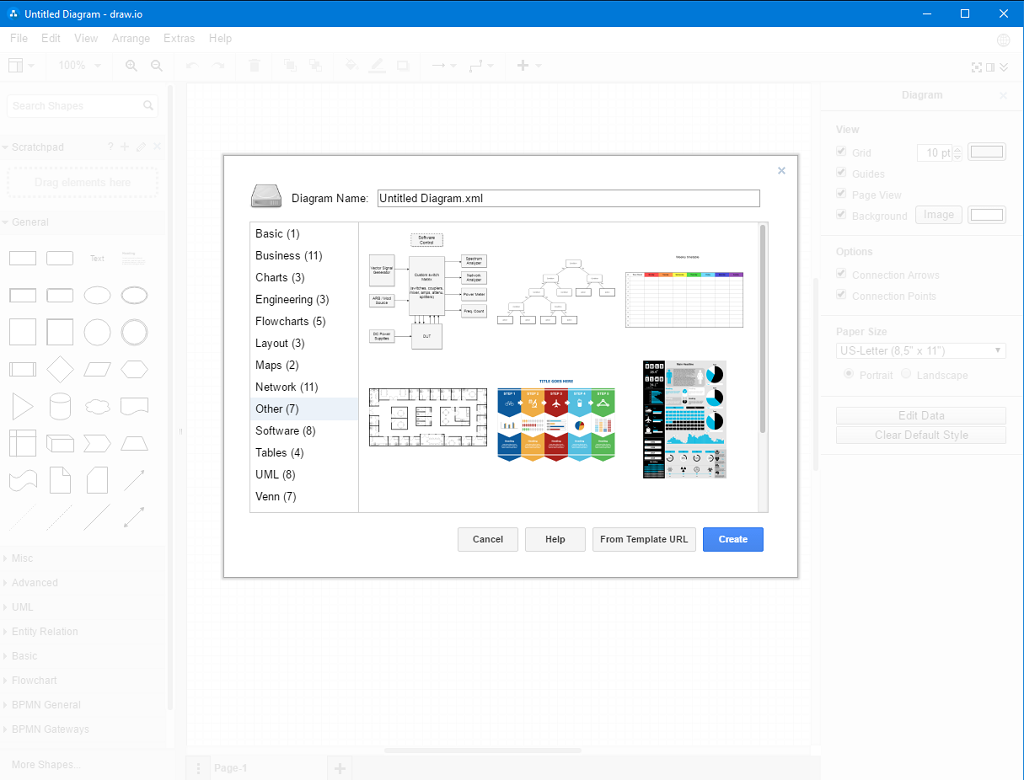
Task: Click the To Front icon in toolbar
Action: tap(290, 65)
